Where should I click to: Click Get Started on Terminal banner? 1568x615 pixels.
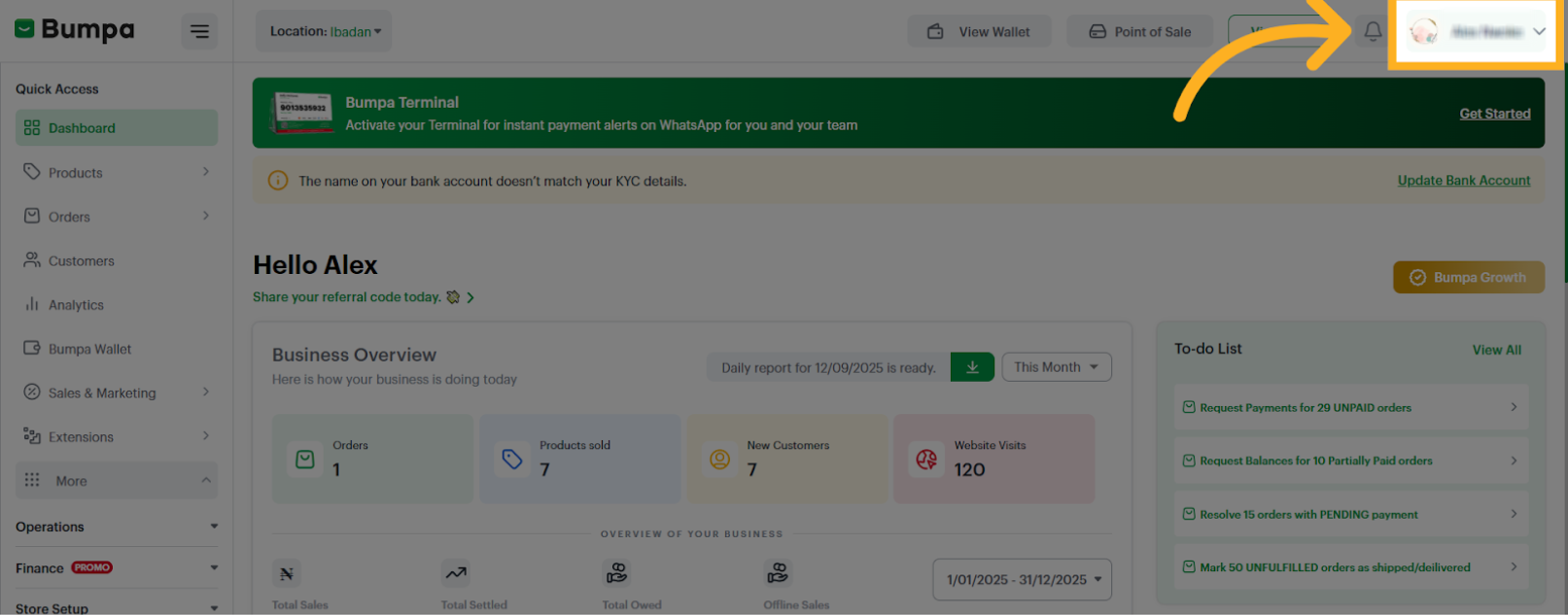point(1494,114)
